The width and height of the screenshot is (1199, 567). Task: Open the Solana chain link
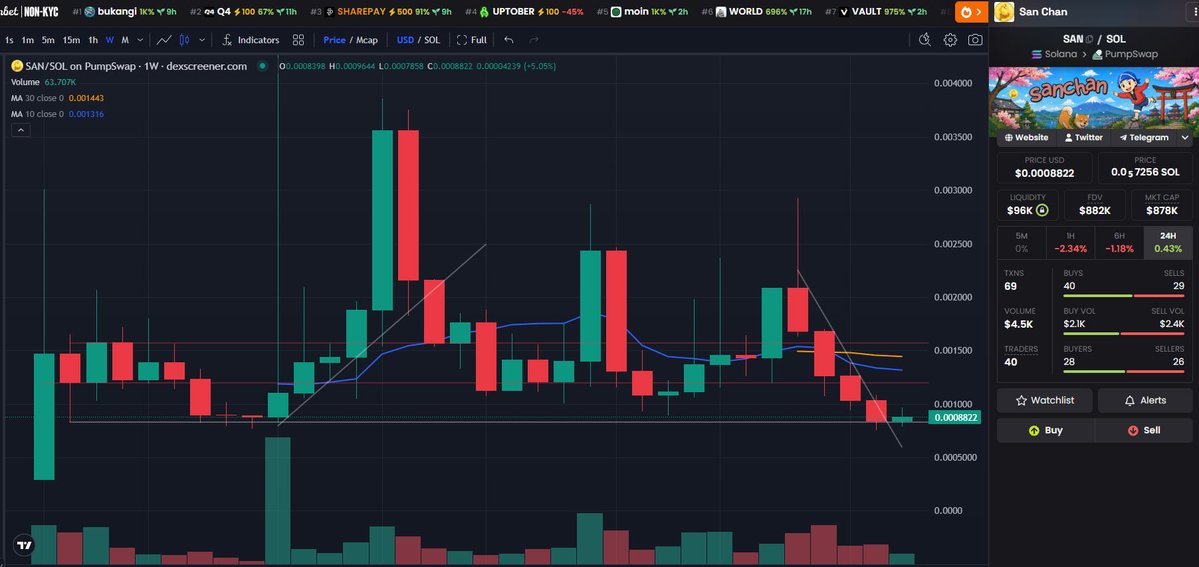(x=1054, y=54)
